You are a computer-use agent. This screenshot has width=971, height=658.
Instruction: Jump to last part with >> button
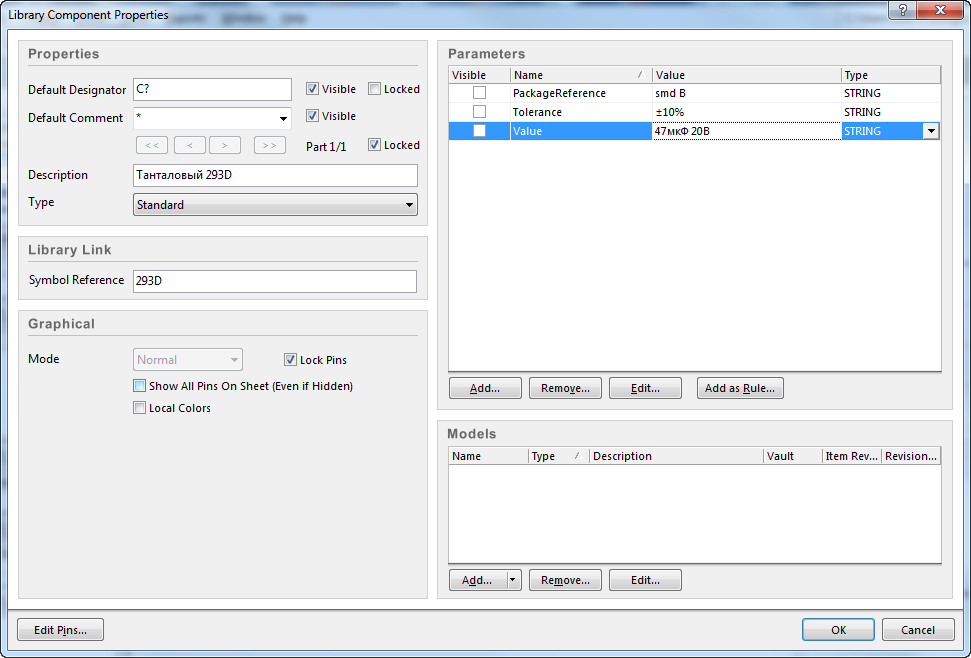tap(269, 145)
